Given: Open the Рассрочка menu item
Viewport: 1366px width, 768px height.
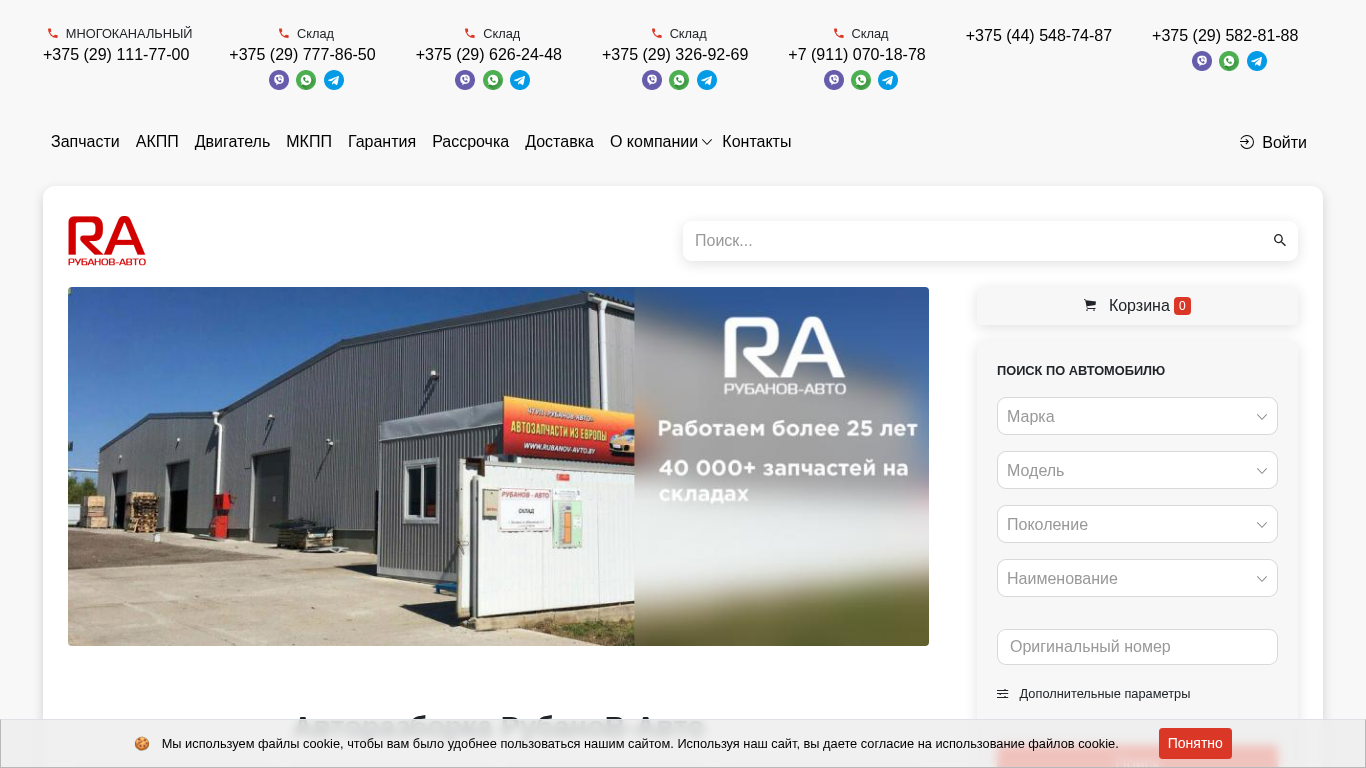Looking at the screenshot, I should pyautogui.click(x=470, y=142).
